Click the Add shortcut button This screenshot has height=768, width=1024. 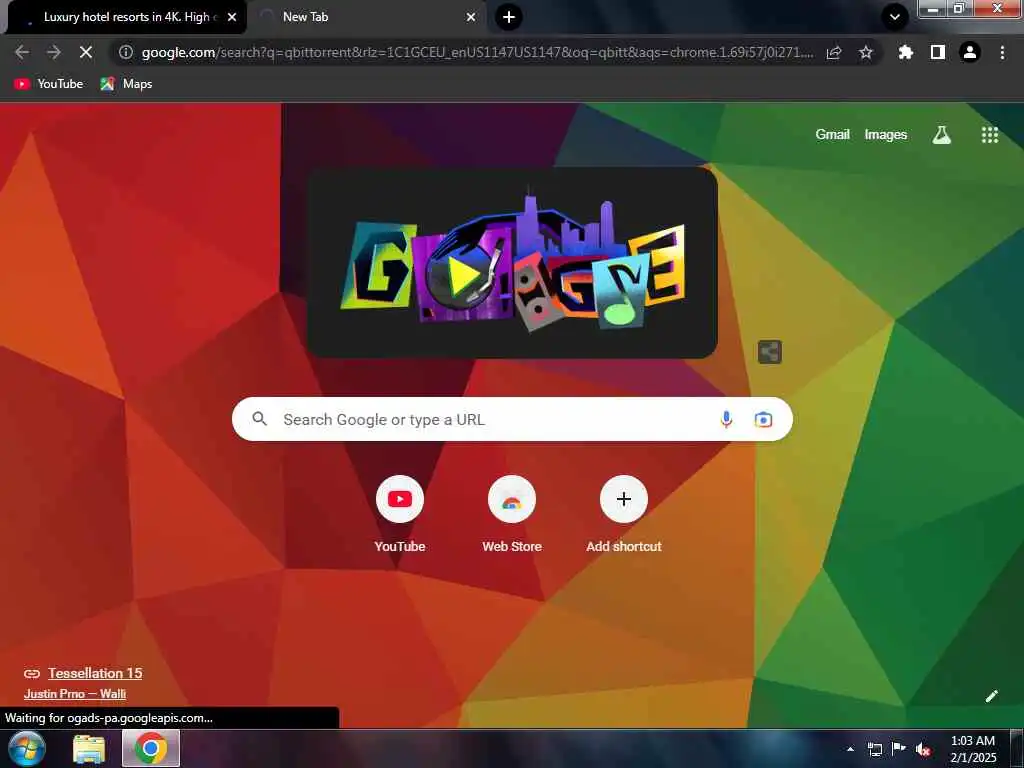(x=624, y=515)
